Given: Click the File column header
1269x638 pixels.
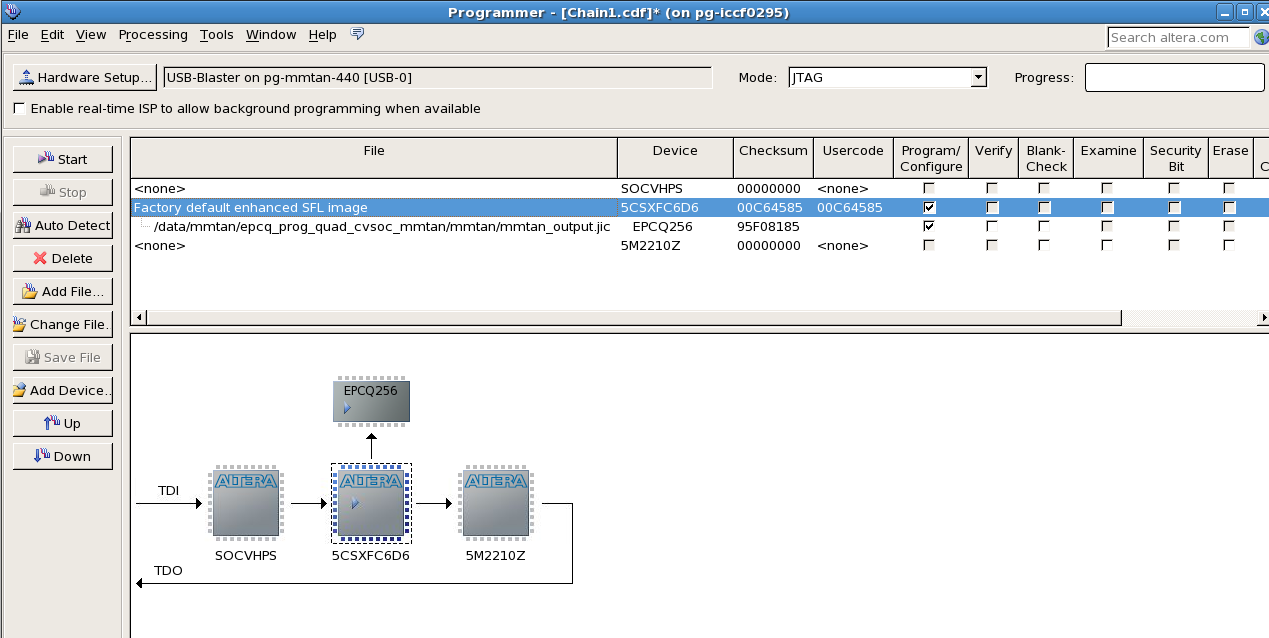Looking at the screenshot, I should 374,158.
